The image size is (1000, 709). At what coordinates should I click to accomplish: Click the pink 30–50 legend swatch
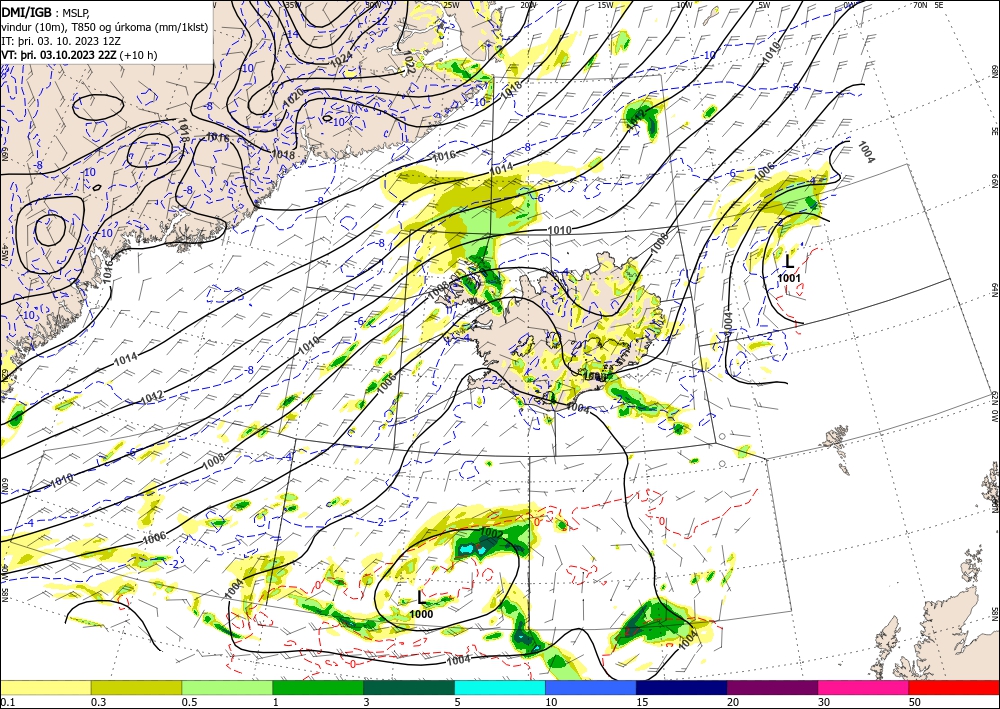click(x=864, y=687)
